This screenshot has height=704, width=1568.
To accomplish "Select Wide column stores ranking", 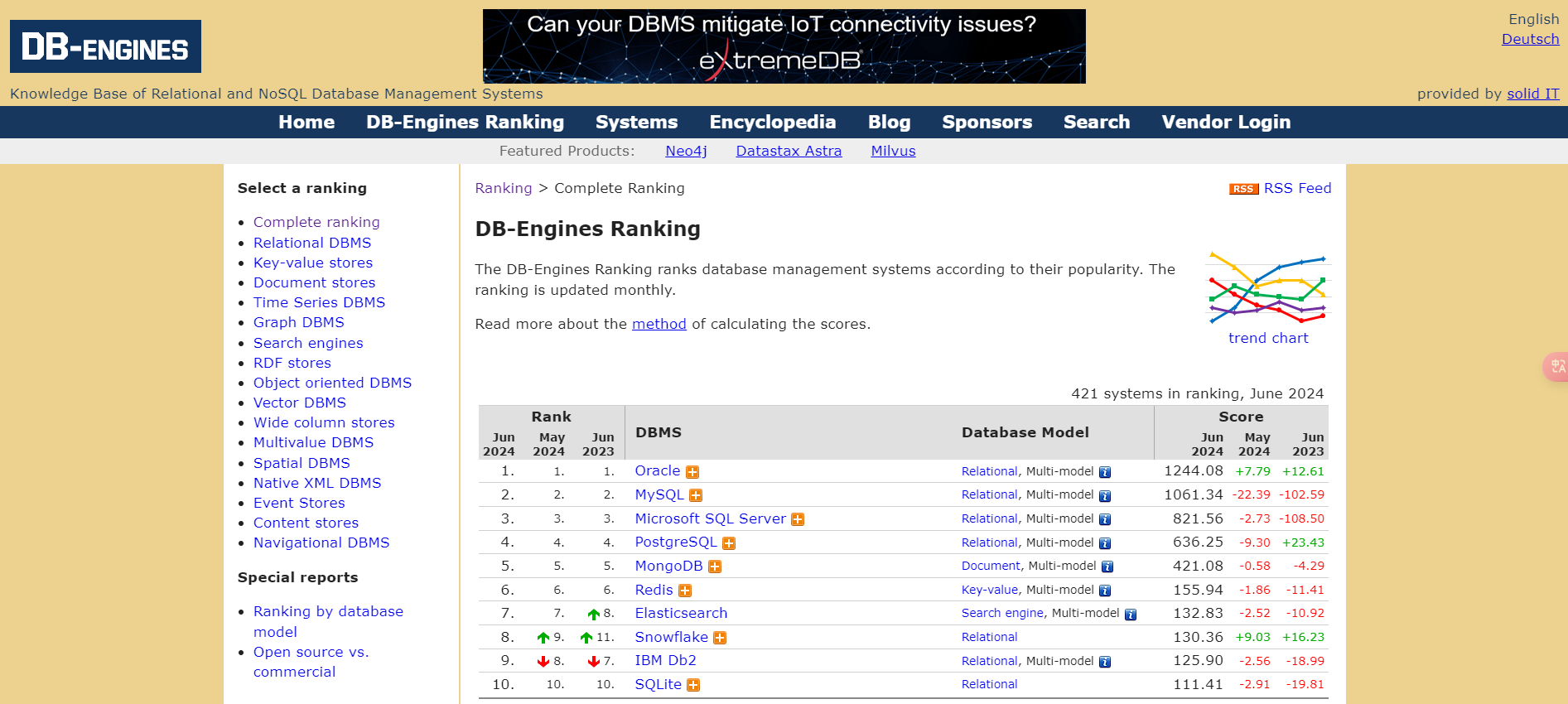I will pyautogui.click(x=324, y=422).
